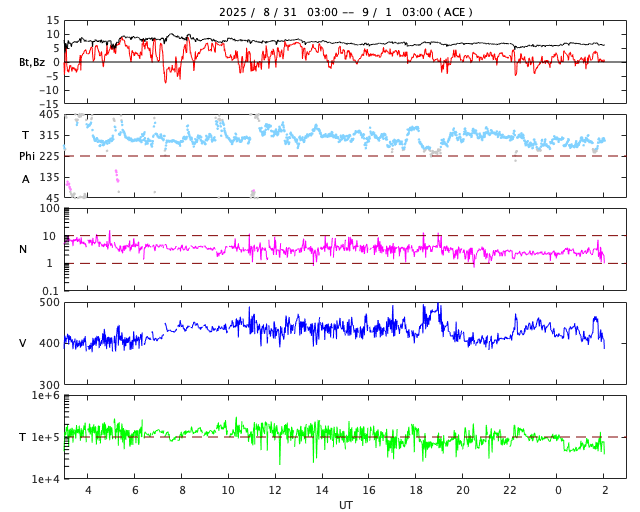Image resolution: width=640 pixels, height=512 pixels.
Task: Click the 14 hour label on the UT axis
Action: point(322,490)
